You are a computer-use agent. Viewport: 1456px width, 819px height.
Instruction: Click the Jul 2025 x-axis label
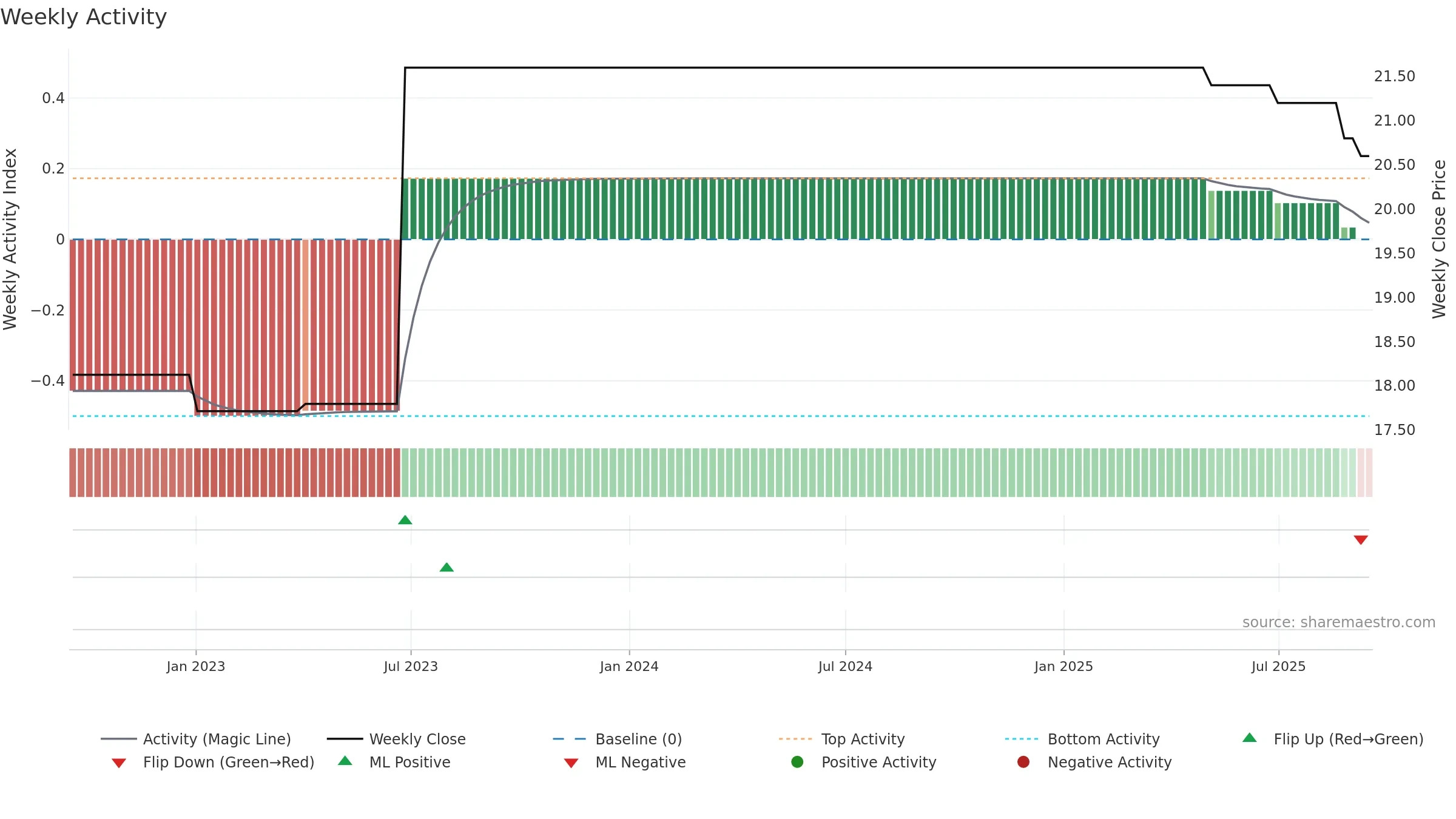[1278, 666]
